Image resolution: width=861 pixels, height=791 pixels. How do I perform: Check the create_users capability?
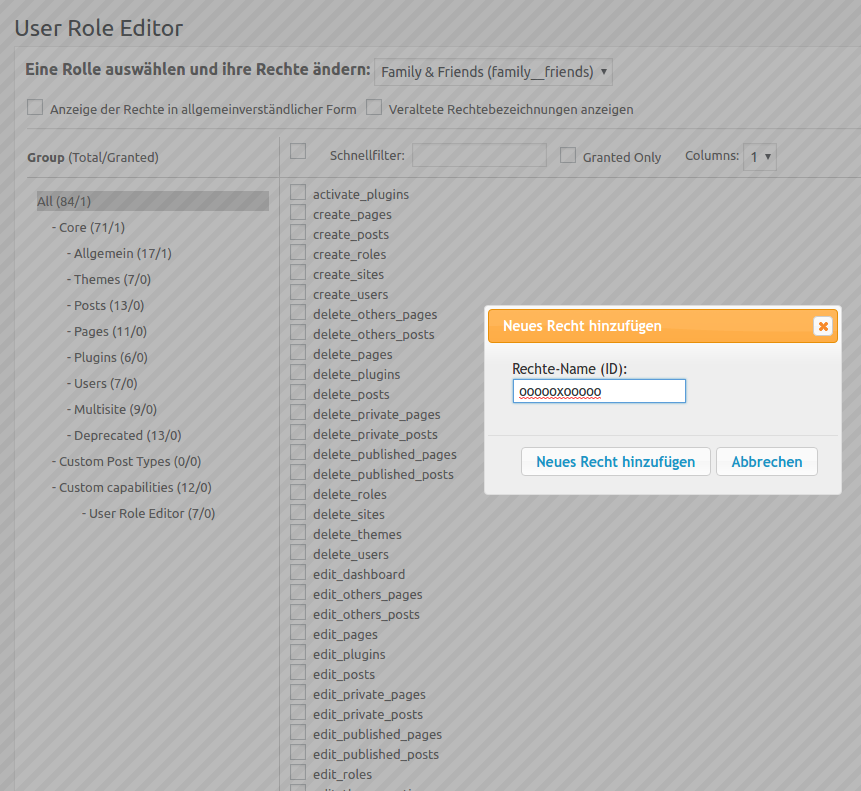(298, 292)
